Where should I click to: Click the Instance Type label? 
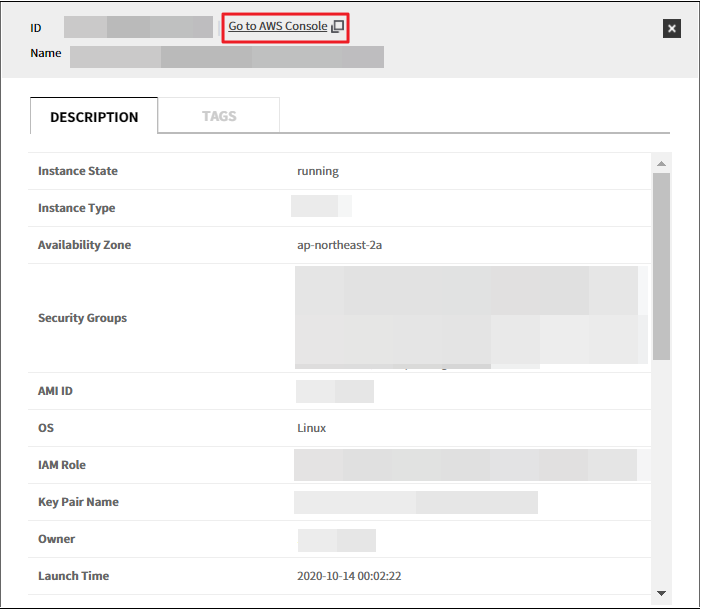point(77,208)
